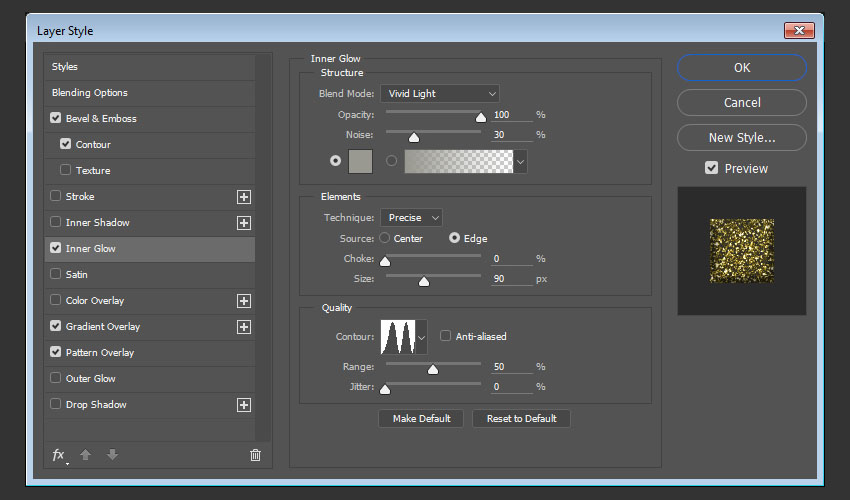Open the Blend Mode dropdown
Screen dimensions: 850x500
pyautogui.click(x=439, y=94)
